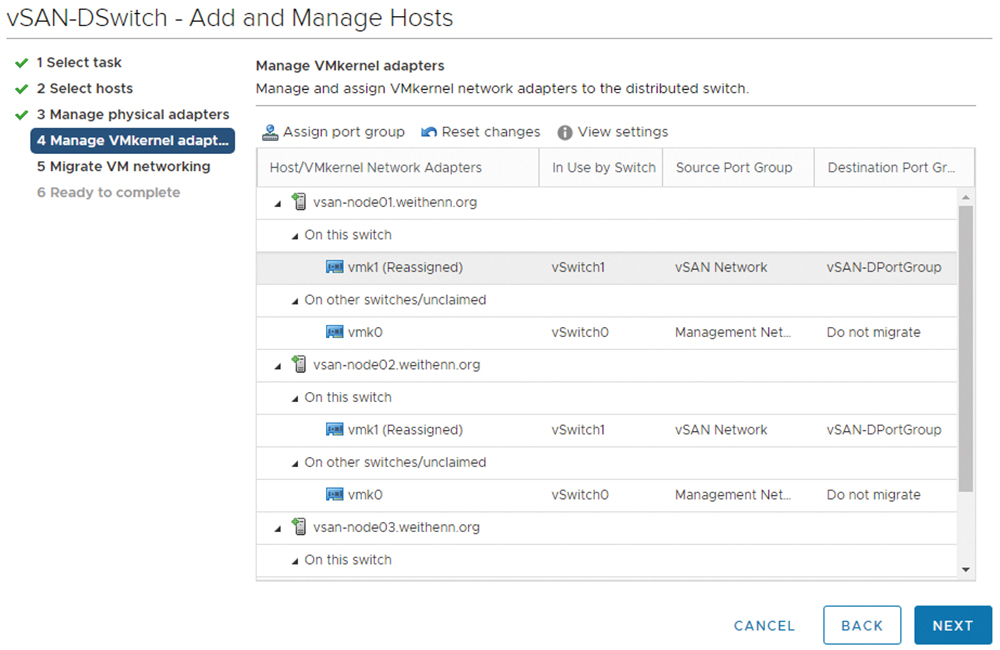The height and width of the screenshot is (650, 1000).
Task: Click vmk1 adapter icon under vsan-node01
Action: coord(335,267)
